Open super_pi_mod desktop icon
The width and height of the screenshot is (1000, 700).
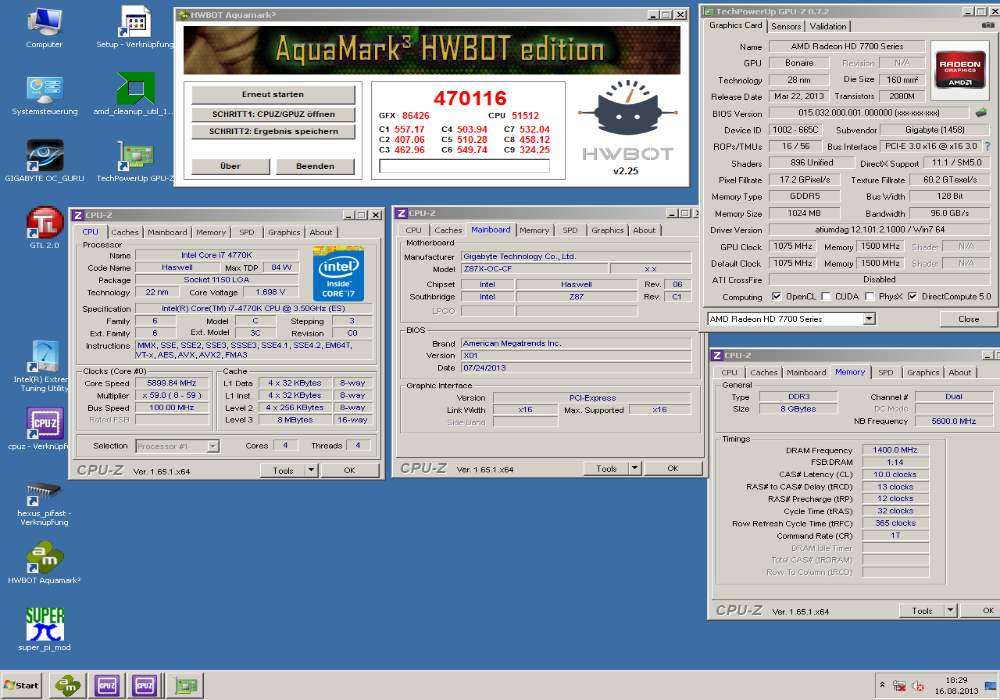tap(45, 629)
